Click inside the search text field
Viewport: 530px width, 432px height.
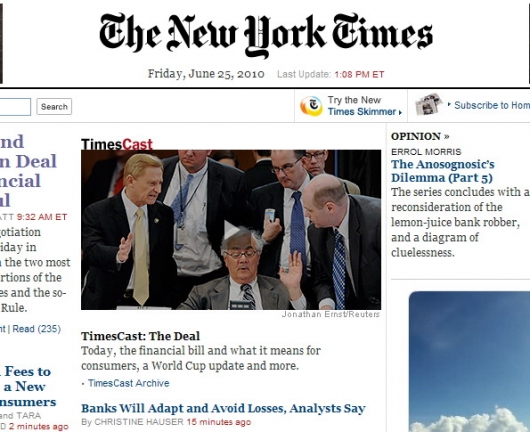point(15,106)
